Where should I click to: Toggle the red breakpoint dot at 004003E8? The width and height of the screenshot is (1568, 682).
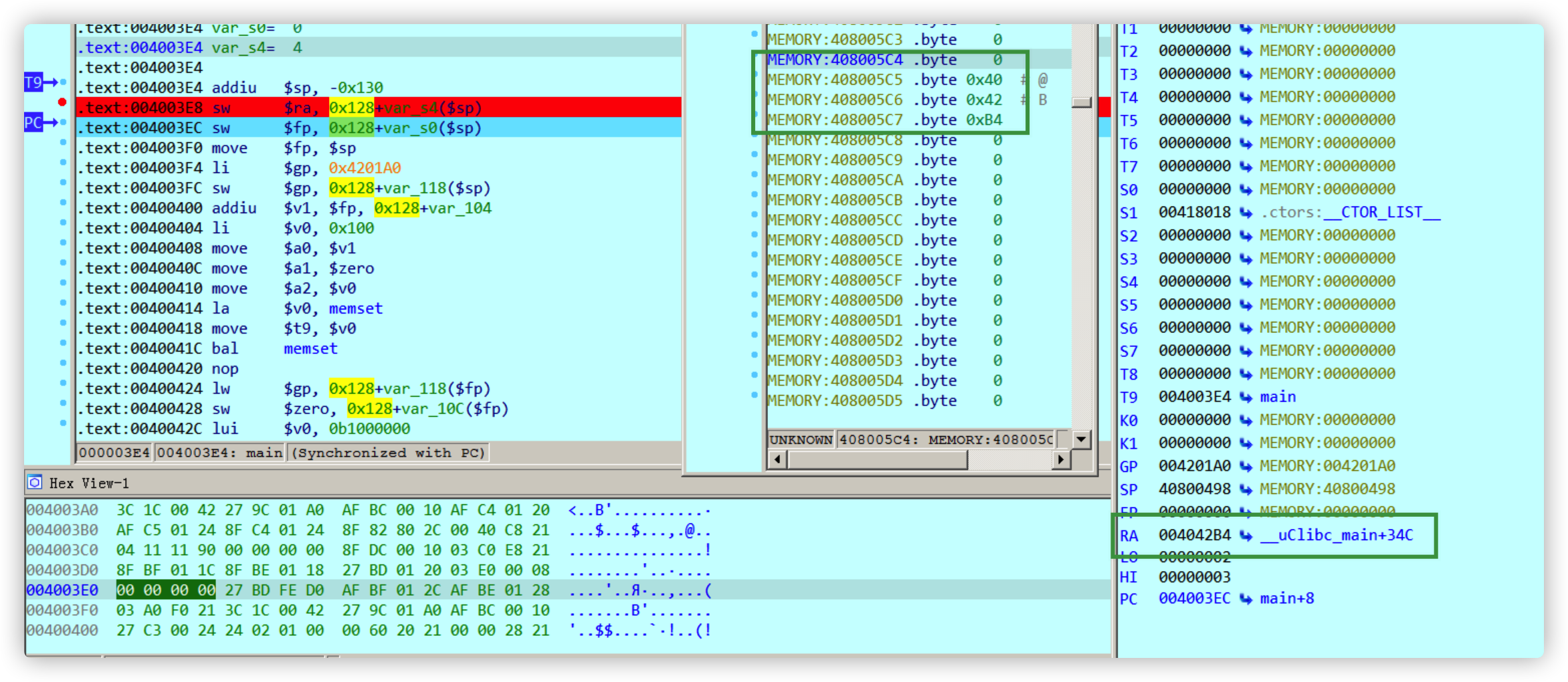[62, 102]
